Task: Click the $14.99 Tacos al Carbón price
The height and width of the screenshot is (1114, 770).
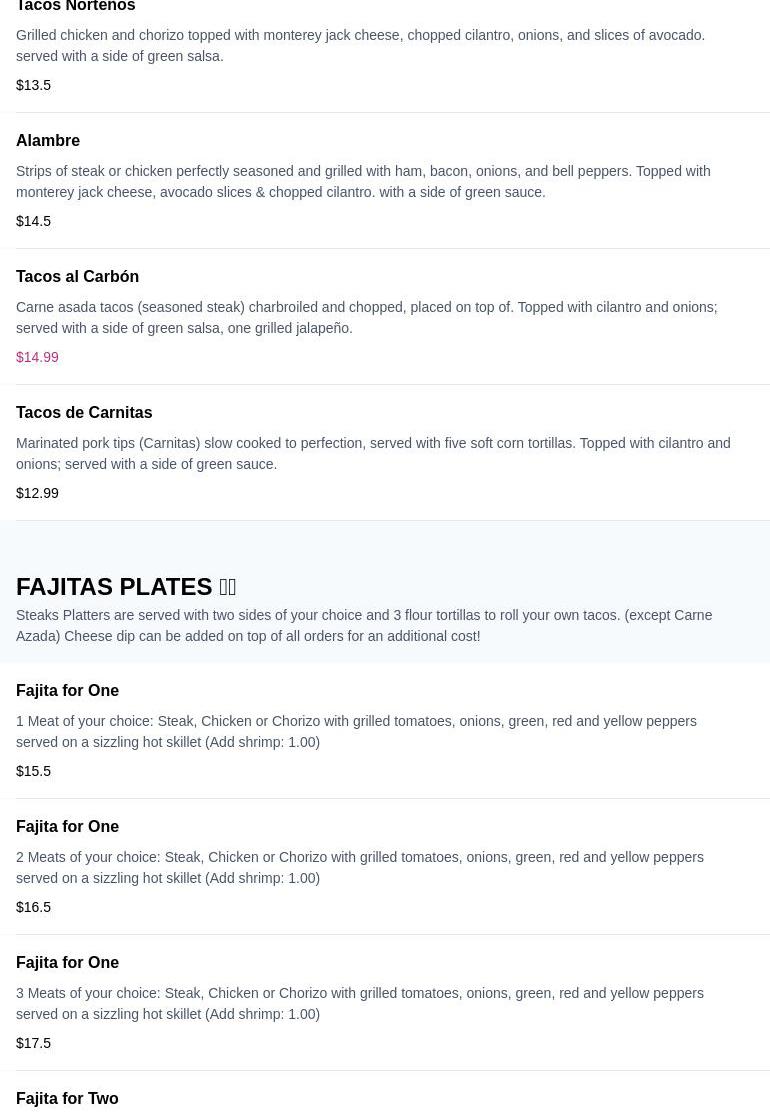Action: [x=37, y=357]
